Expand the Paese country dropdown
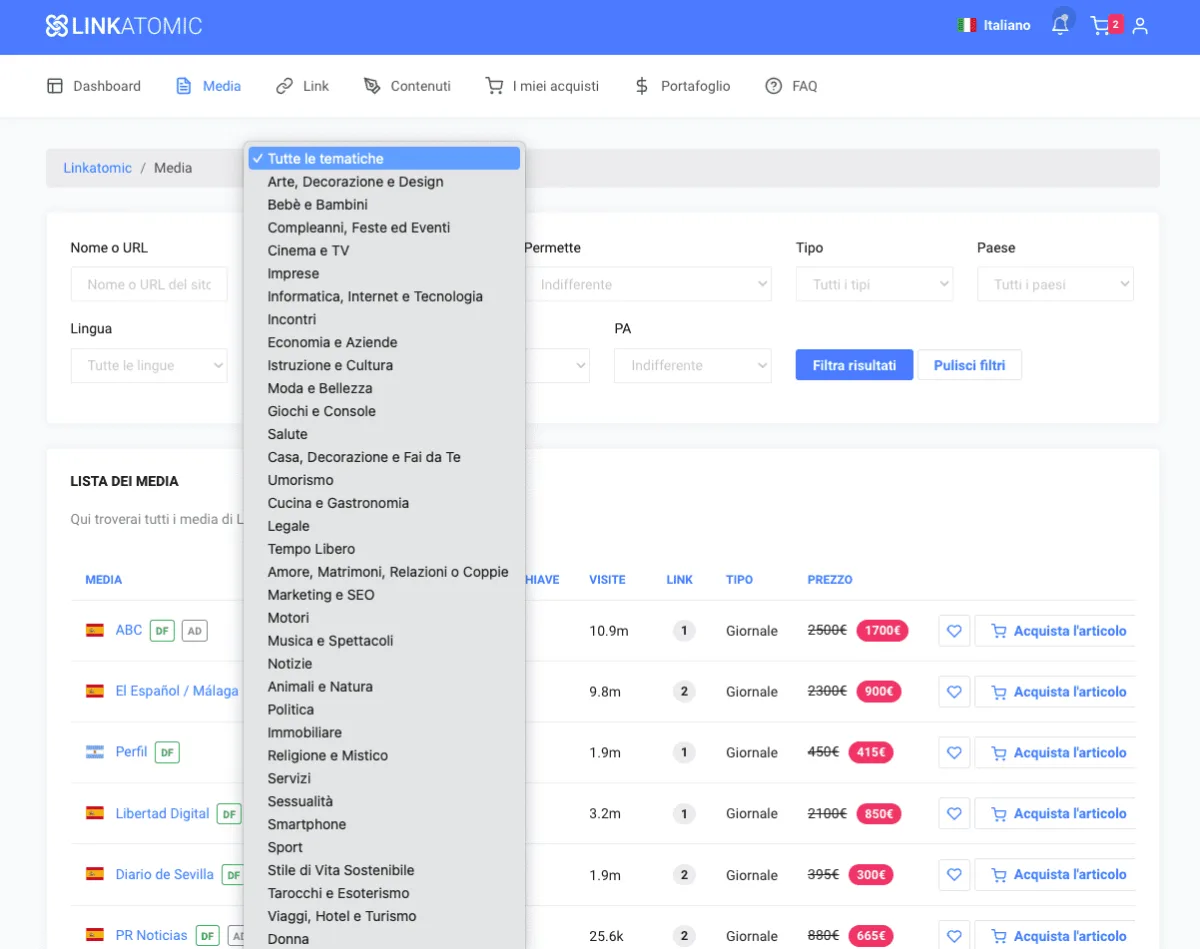The width and height of the screenshot is (1200, 949). (1055, 285)
